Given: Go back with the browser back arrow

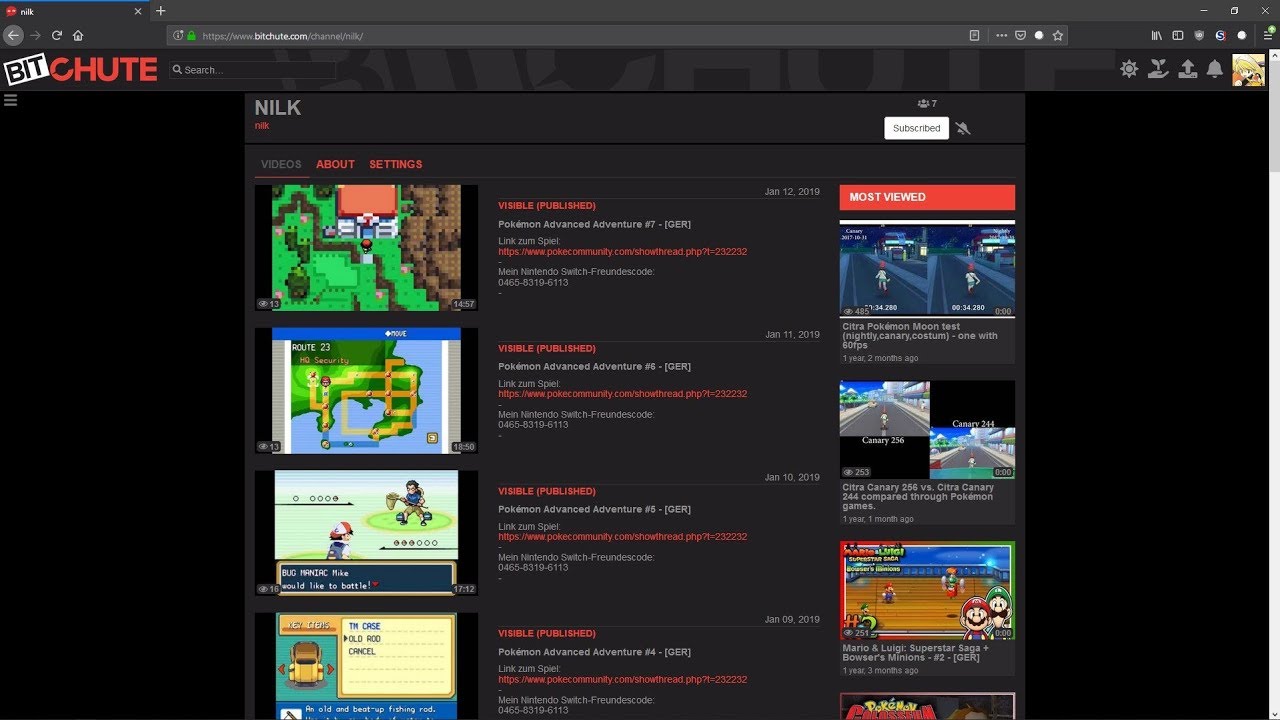Looking at the screenshot, I should tap(13, 35).
